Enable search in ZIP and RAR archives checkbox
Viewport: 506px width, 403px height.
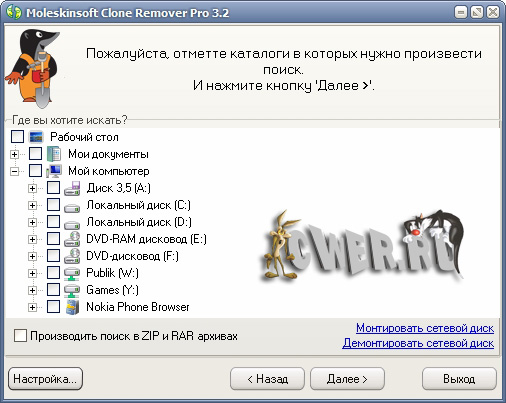pyautogui.click(x=20, y=336)
